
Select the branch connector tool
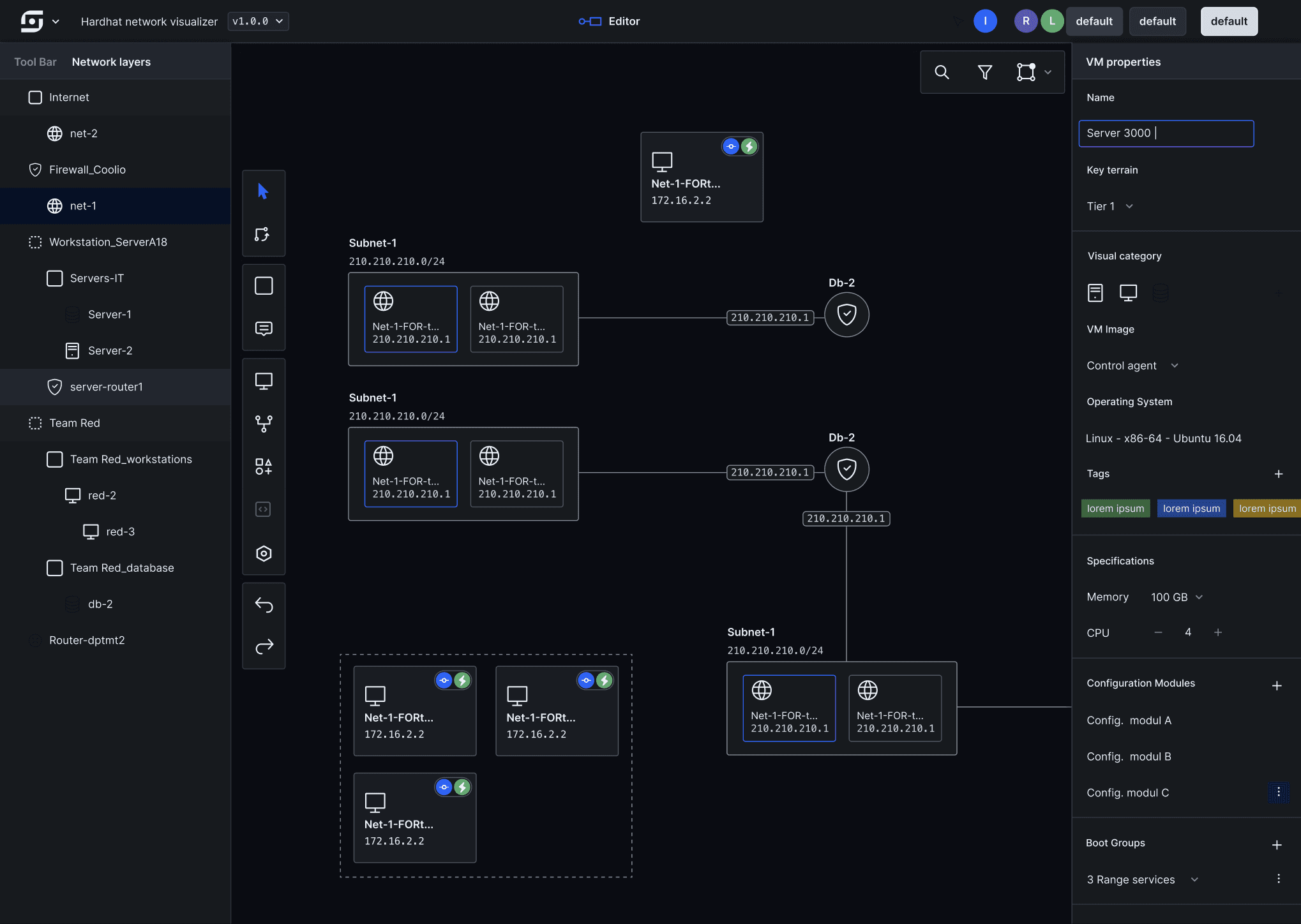pyautogui.click(x=264, y=424)
